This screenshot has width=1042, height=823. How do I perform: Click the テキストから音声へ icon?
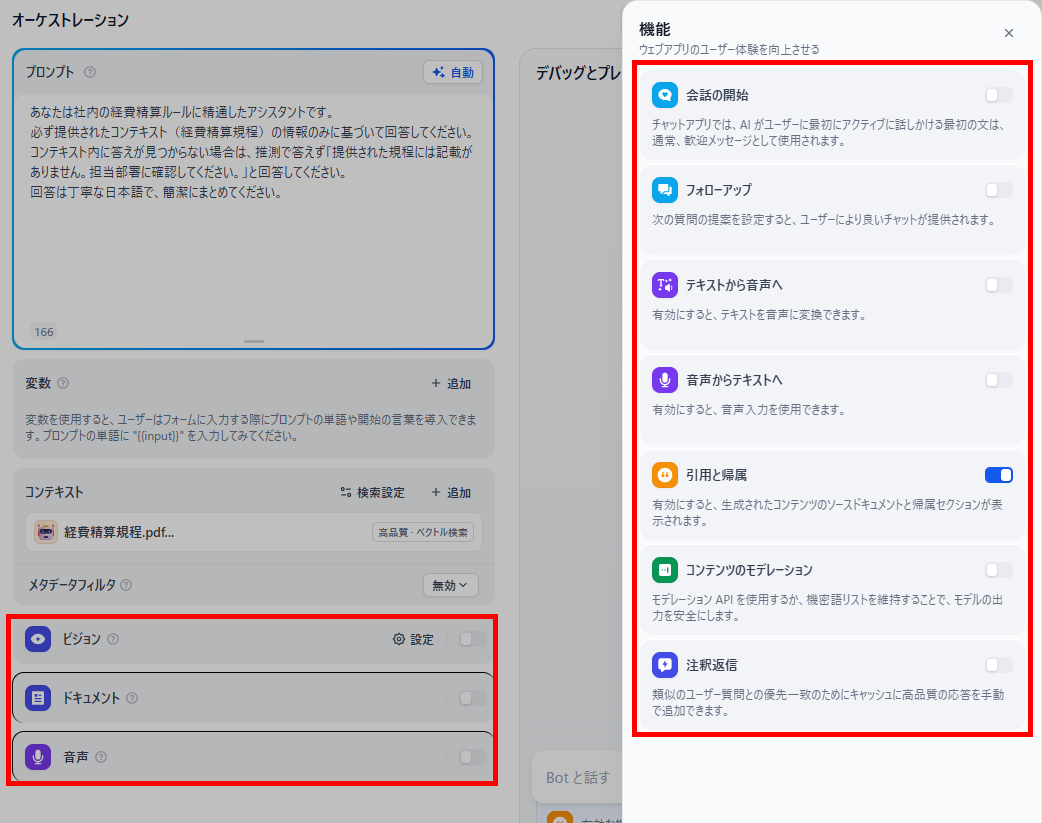coord(665,285)
